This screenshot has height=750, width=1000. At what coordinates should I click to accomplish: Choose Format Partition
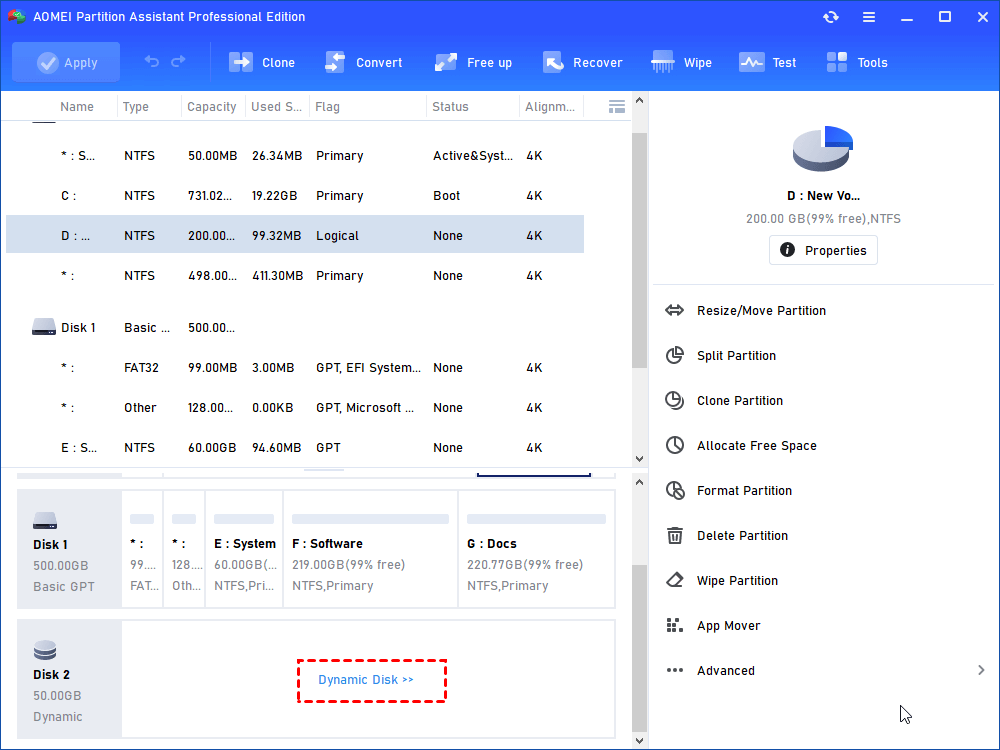[x=744, y=490]
